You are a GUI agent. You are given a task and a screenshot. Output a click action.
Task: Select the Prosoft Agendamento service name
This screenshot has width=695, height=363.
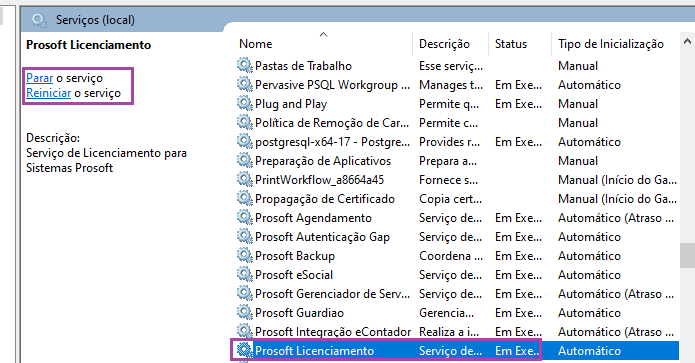coord(313,219)
